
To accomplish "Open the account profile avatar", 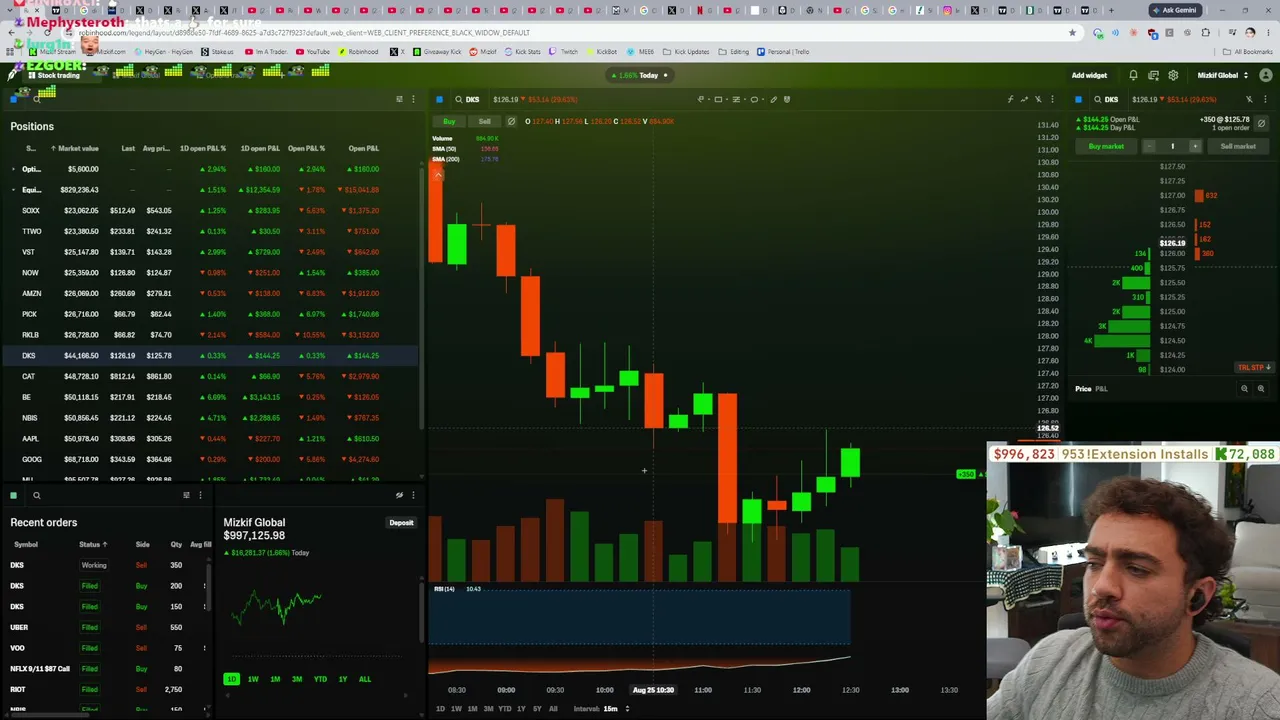I will coord(1266,75).
